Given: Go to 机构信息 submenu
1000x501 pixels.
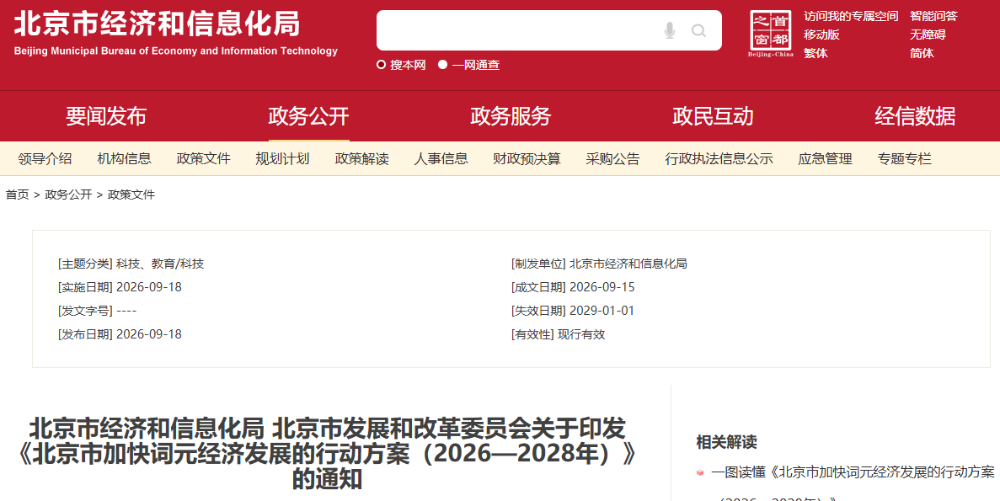Looking at the screenshot, I should 124,159.
